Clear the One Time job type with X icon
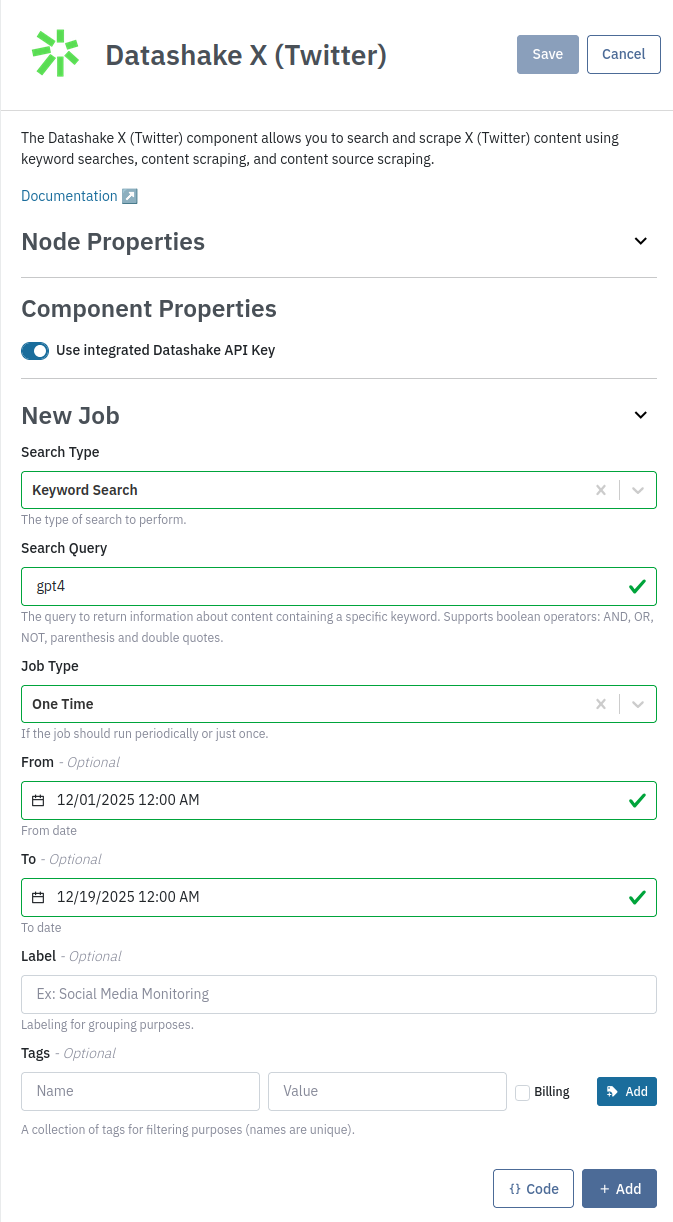Screen dimensions: 673x1222 point(601,704)
